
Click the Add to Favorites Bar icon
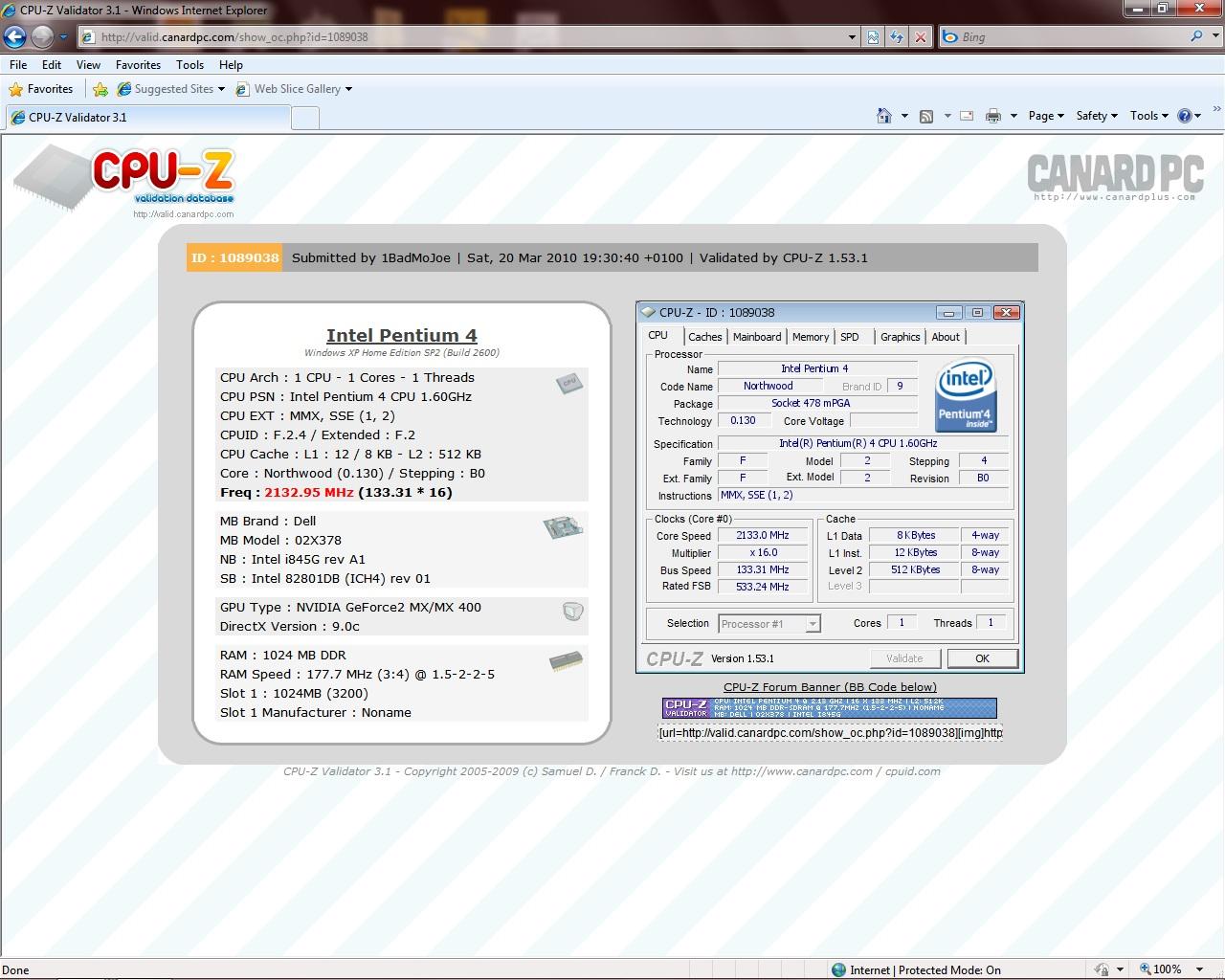100,89
